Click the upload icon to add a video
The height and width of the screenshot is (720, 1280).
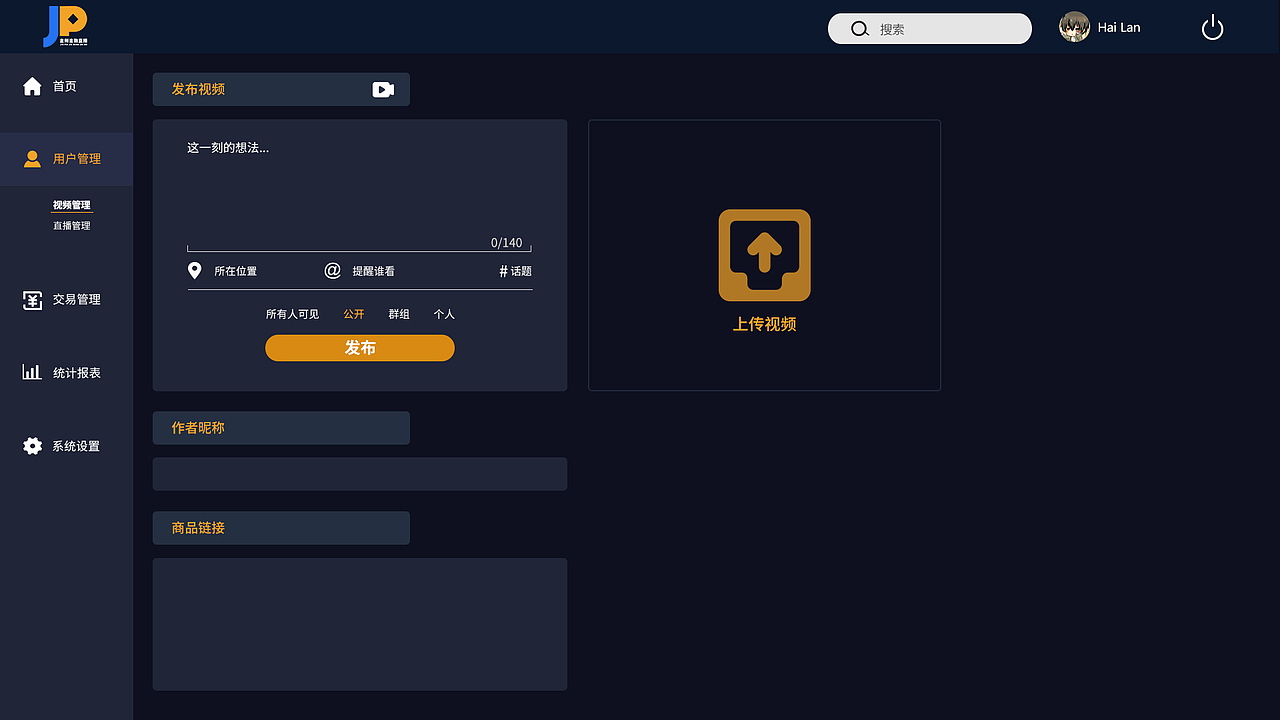pyautogui.click(x=764, y=255)
